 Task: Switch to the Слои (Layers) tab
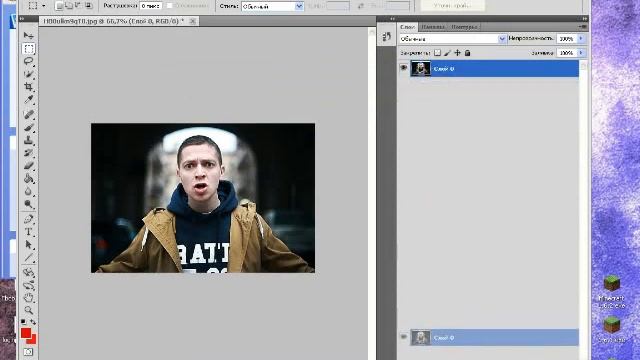point(407,27)
